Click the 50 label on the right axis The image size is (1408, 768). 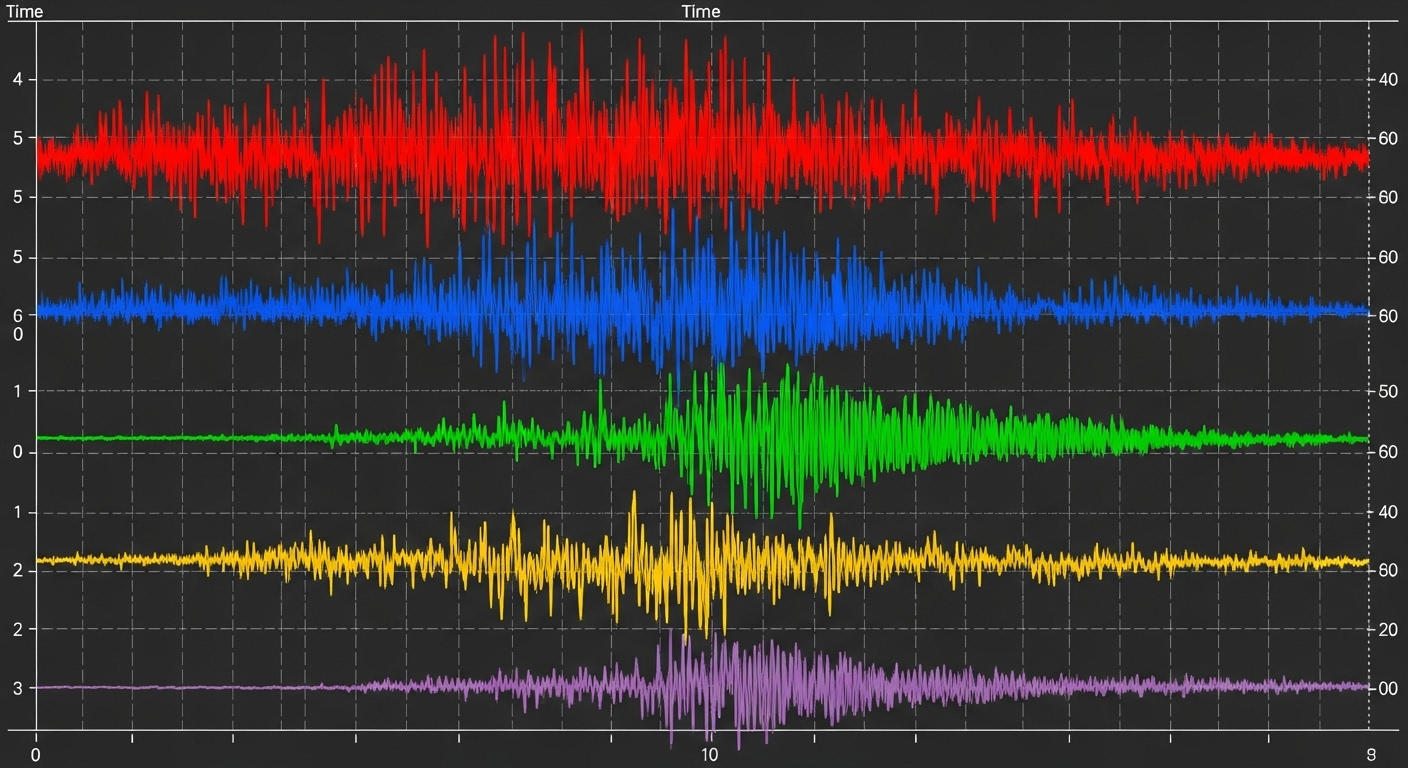pyautogui.click(x=1387, y=391)
